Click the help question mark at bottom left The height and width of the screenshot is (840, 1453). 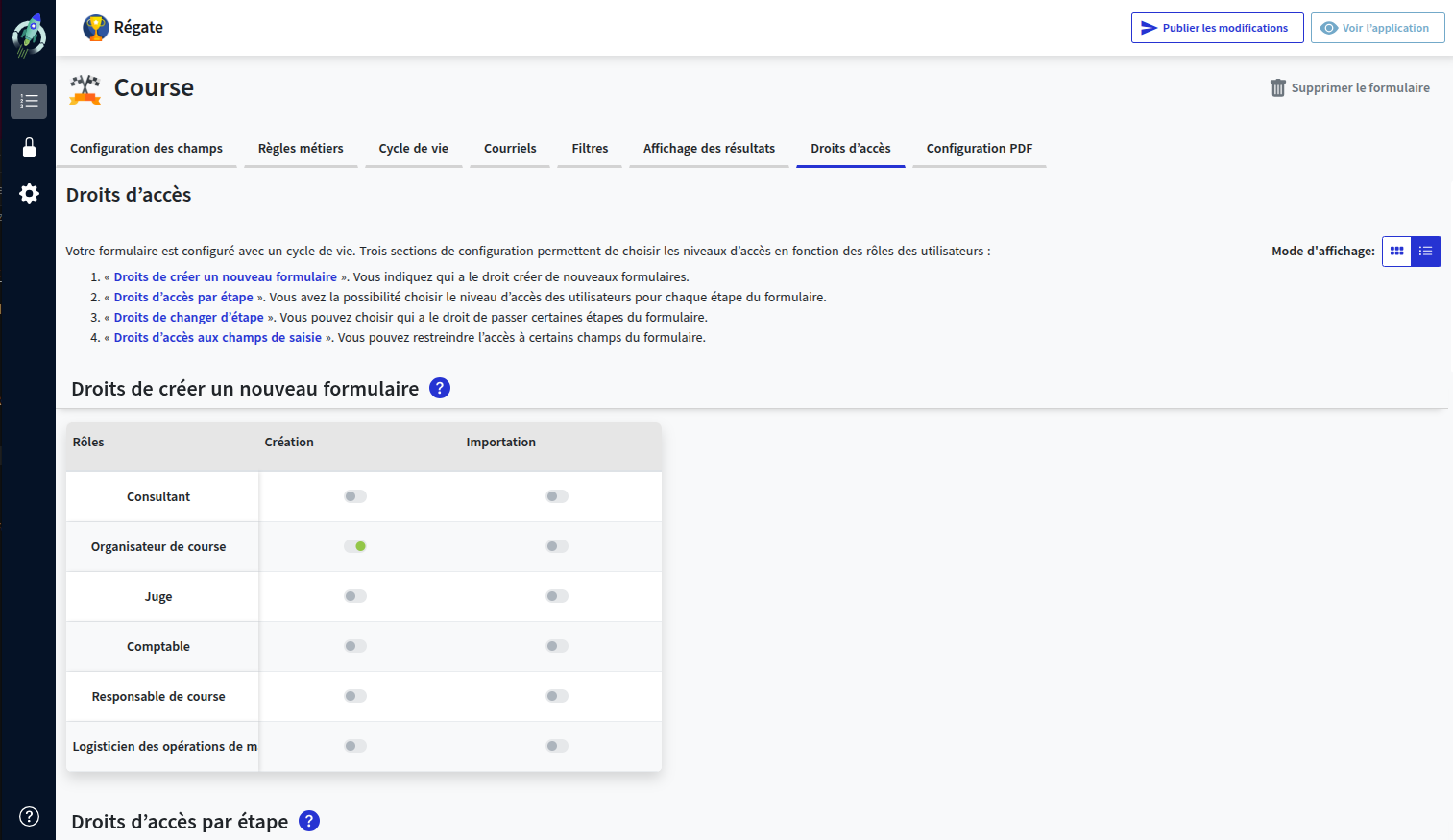pyautogui.click(x=29, y=815)
